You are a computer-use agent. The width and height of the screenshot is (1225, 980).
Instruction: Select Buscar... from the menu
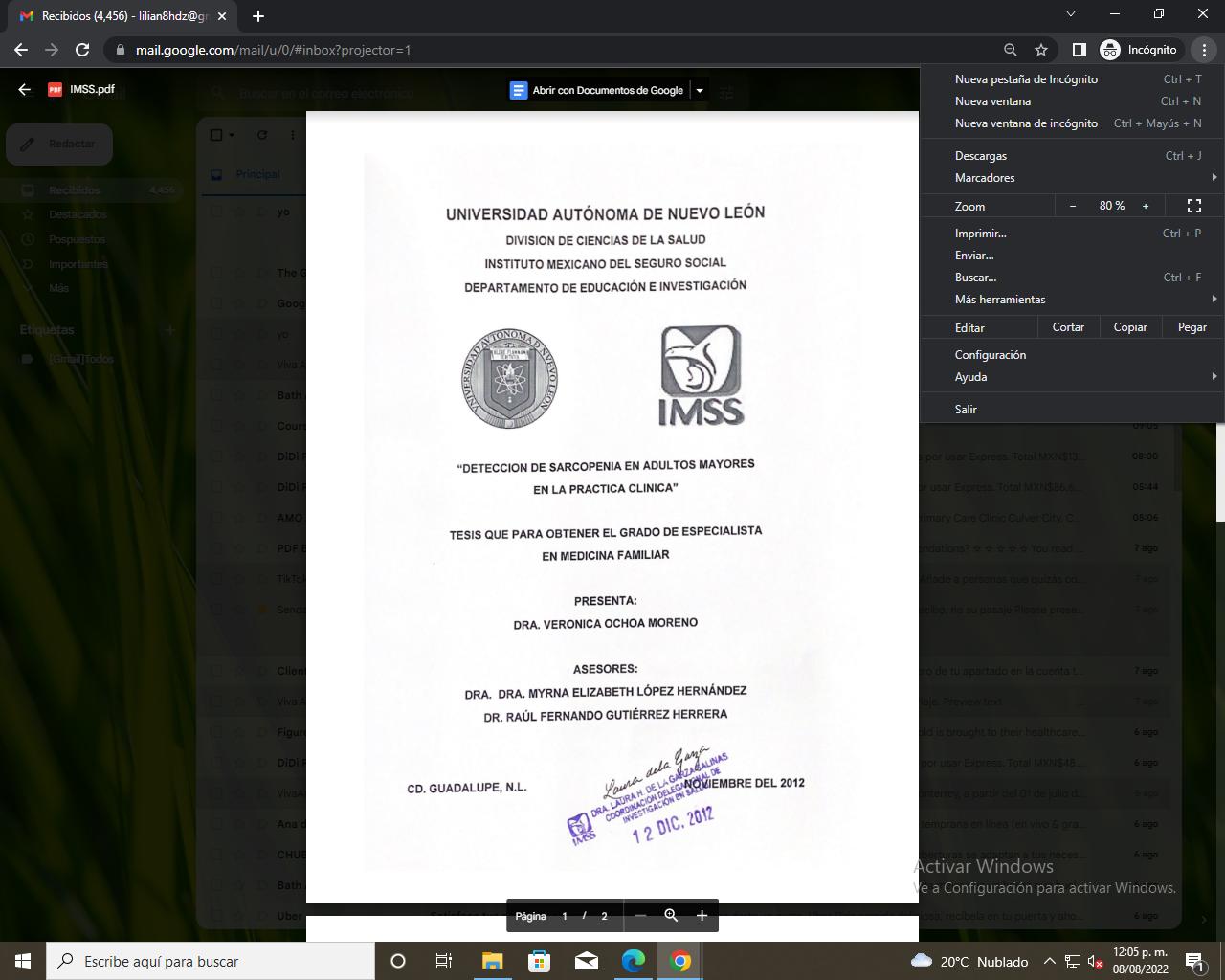(x=1072, y=278)
